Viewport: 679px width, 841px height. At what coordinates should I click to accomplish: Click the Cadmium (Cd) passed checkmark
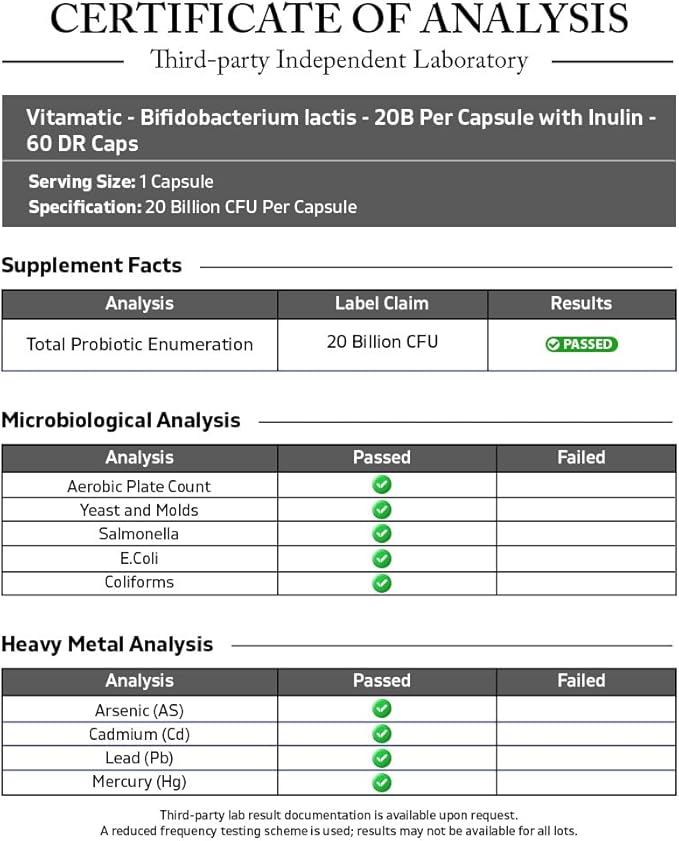point(382,734)
